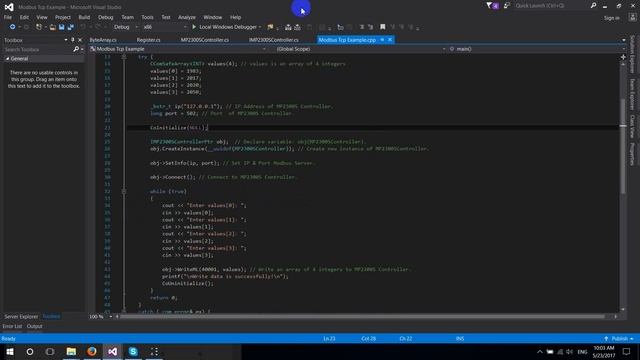This screenshot has width=640, height=360.
Task: Open the Edit menu
Action: 24,17
